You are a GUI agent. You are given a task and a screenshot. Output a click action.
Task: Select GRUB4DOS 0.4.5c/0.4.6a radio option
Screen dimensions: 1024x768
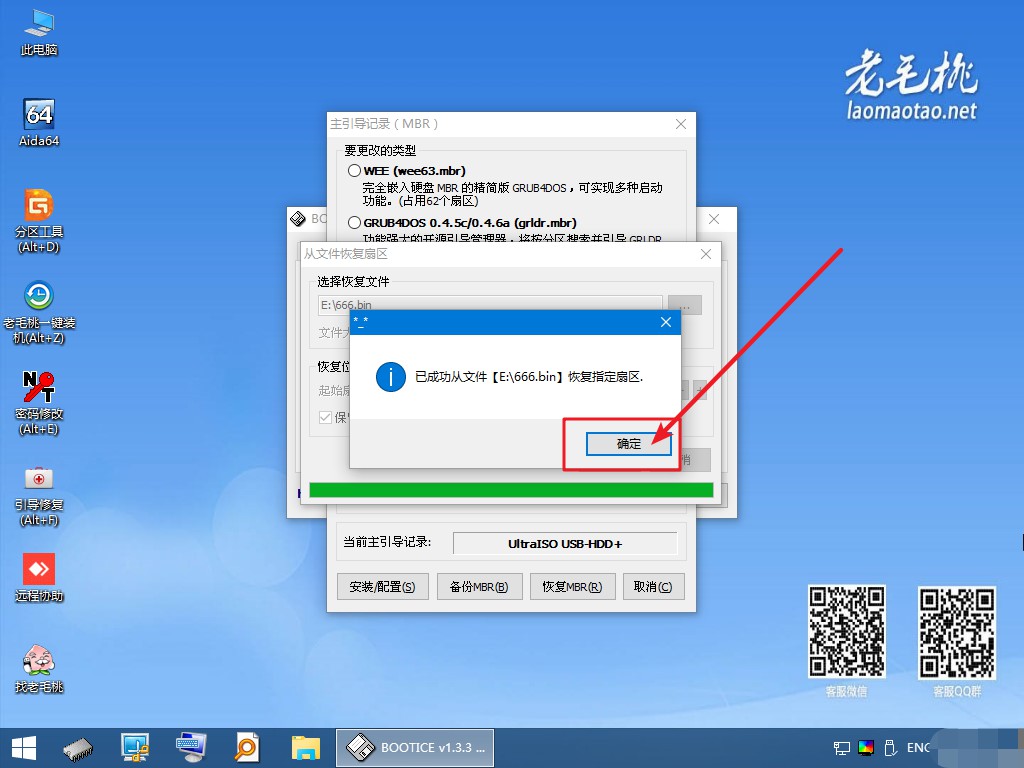[355, 223]
